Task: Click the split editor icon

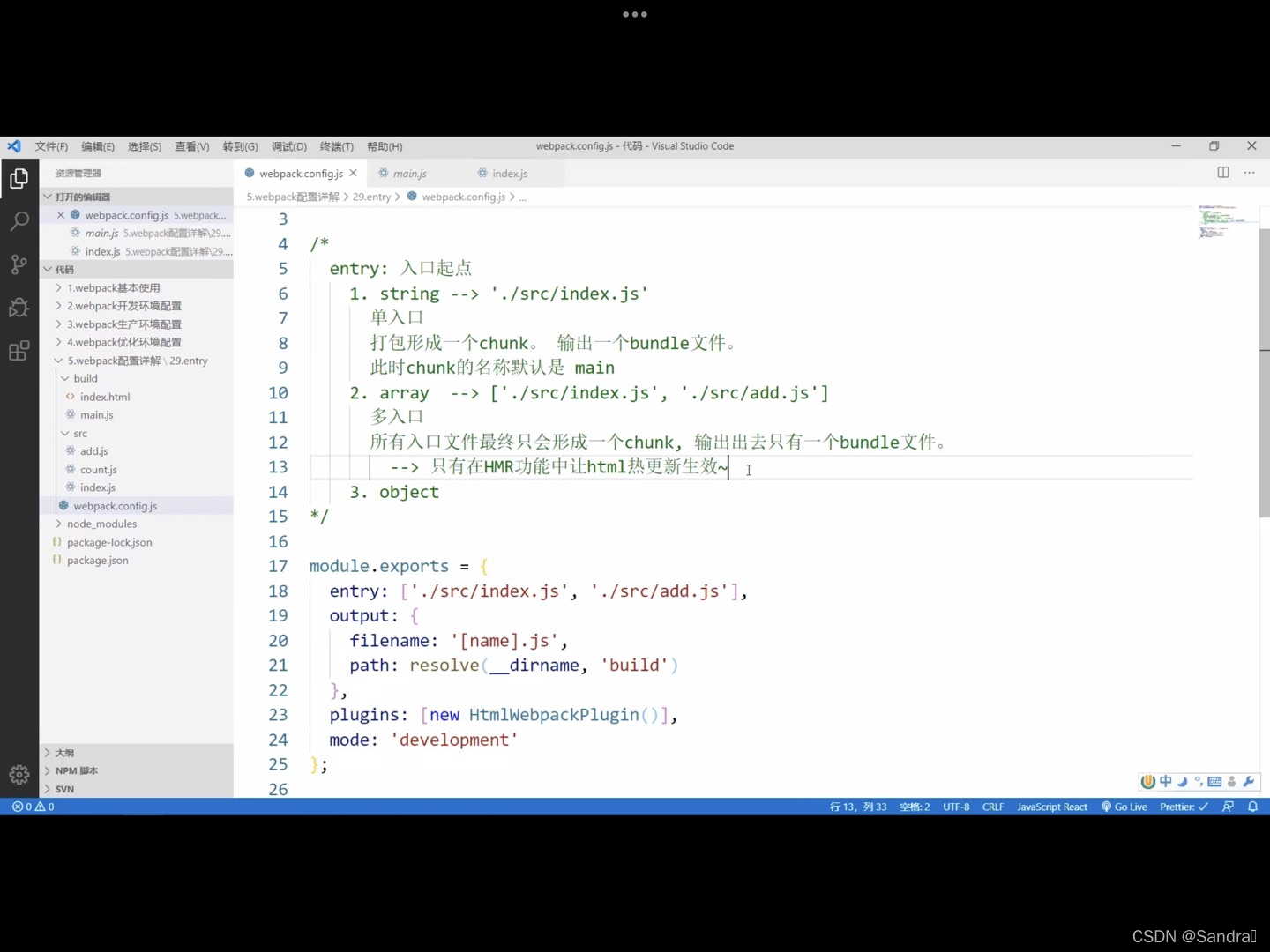Action: point(1223,173)
